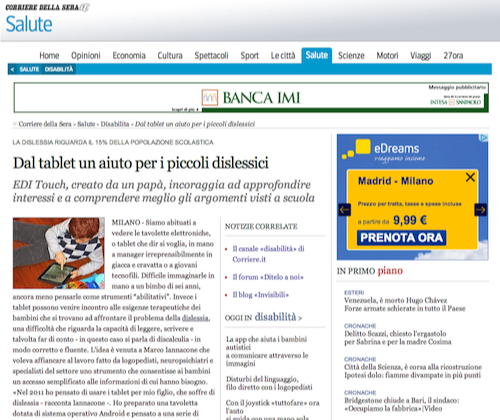This screenshot has width=500, height=420.
Task: Open the 27ora section
Action: (x=453, y=55)
